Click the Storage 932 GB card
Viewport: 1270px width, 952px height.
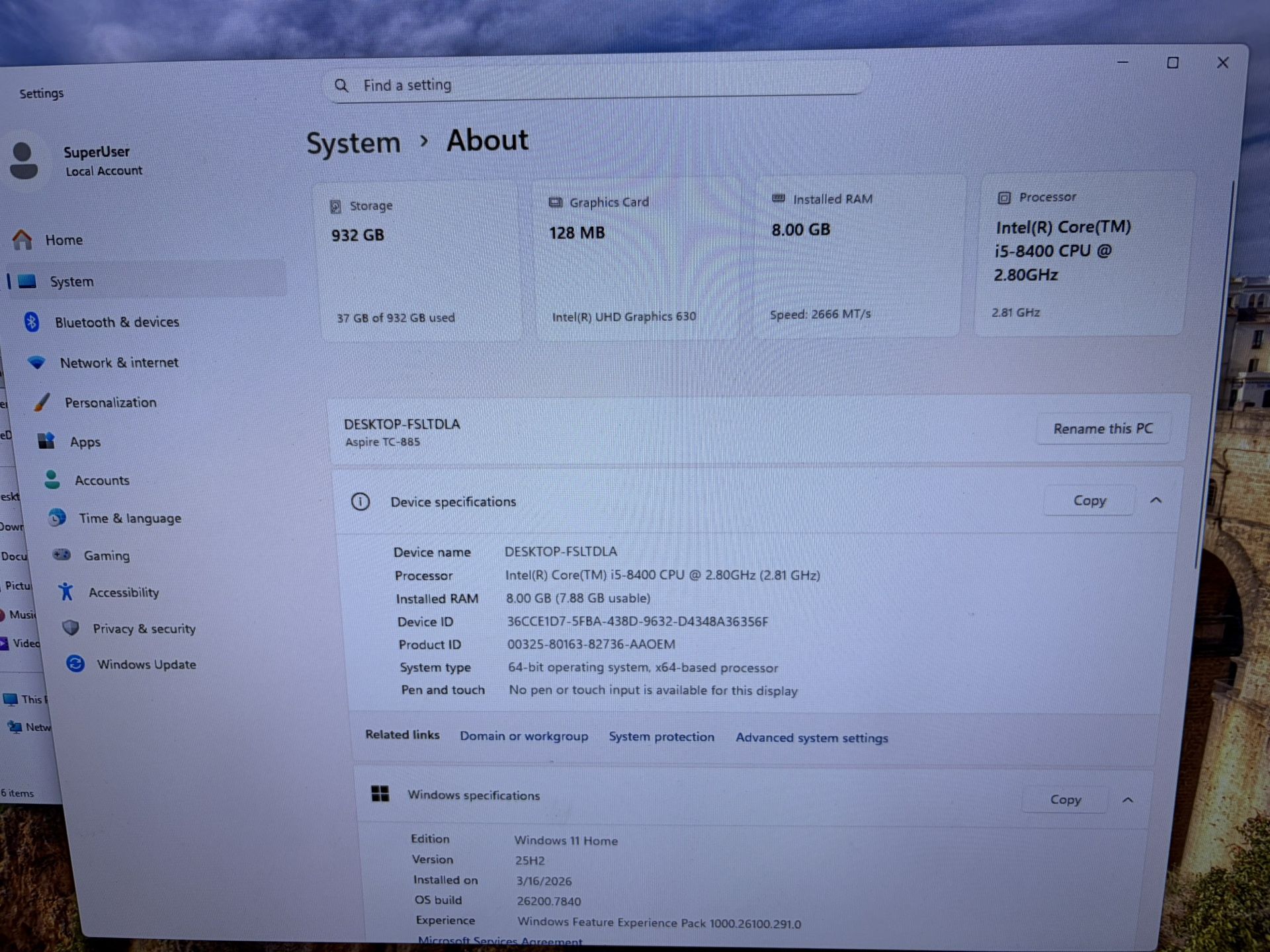click(x=419, y=262)
